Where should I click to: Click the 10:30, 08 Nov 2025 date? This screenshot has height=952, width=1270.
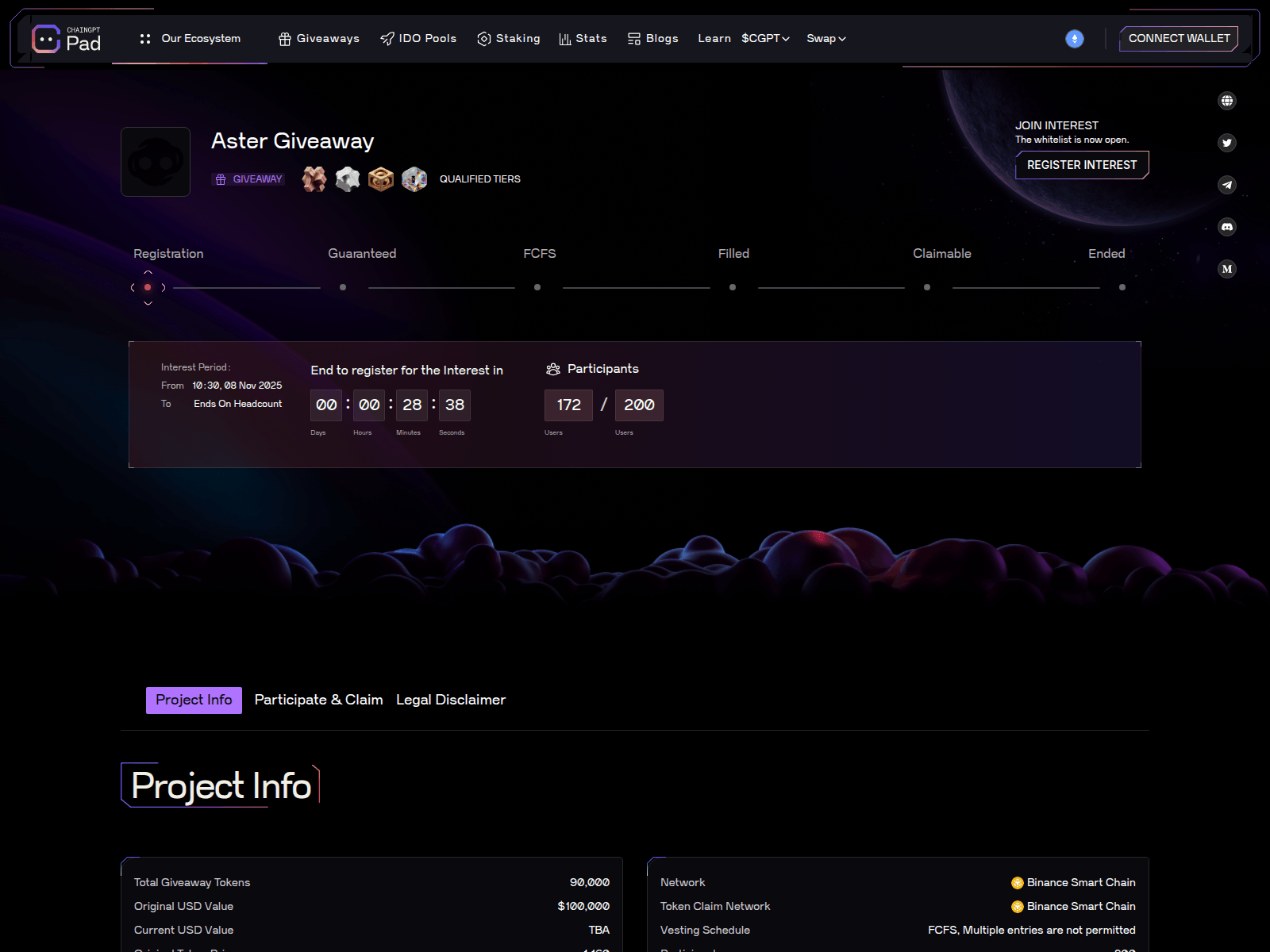(x=237, y=386)
